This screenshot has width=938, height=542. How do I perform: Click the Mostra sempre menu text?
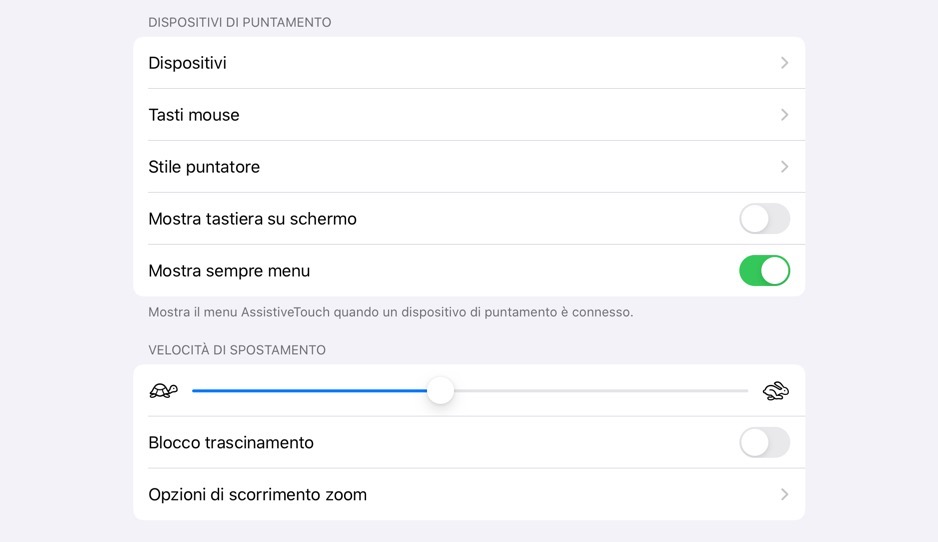[229, 271]
